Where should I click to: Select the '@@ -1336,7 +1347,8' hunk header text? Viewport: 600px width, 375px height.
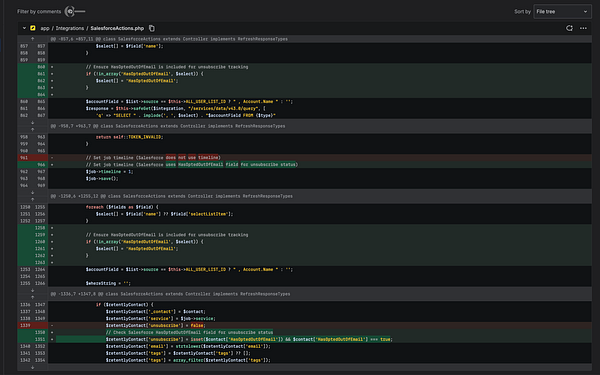(x=170, y=294)
